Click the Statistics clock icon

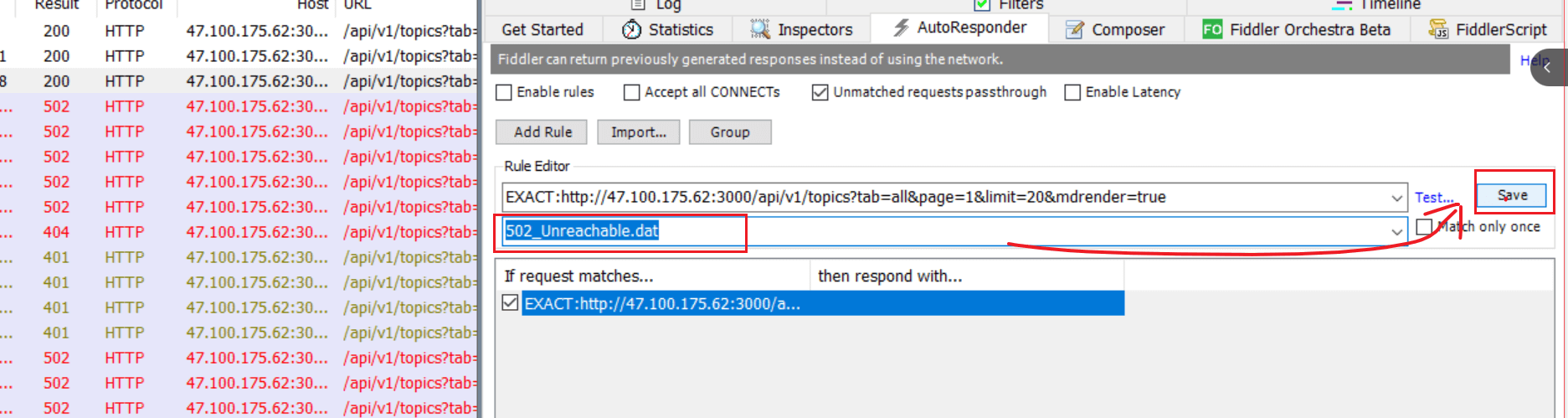[631, 29]
